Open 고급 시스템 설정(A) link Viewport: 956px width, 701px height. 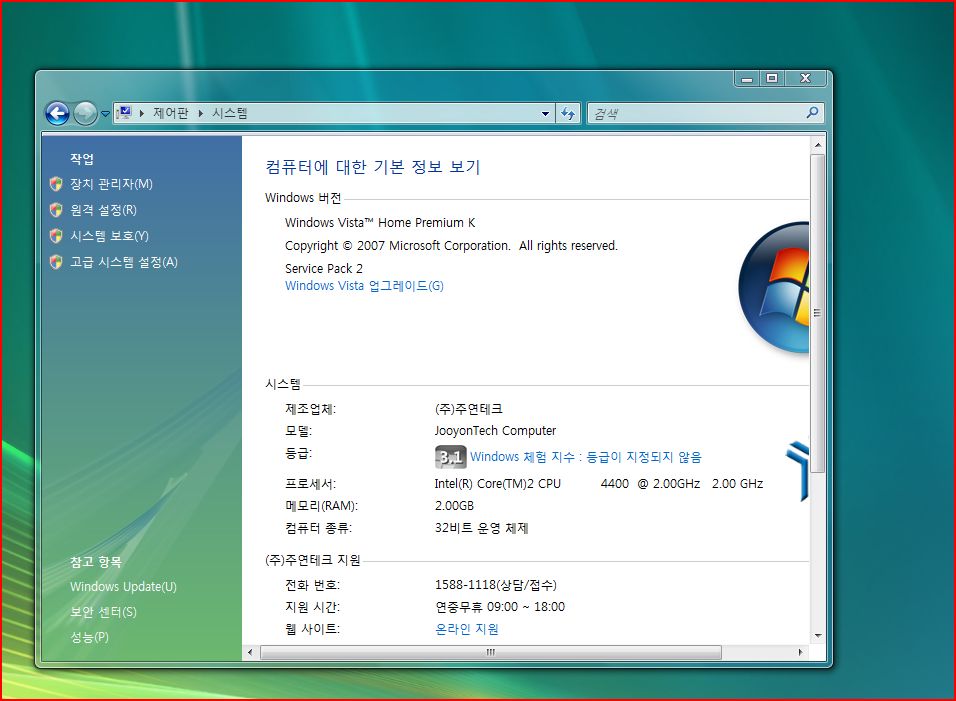coord(124,262)
